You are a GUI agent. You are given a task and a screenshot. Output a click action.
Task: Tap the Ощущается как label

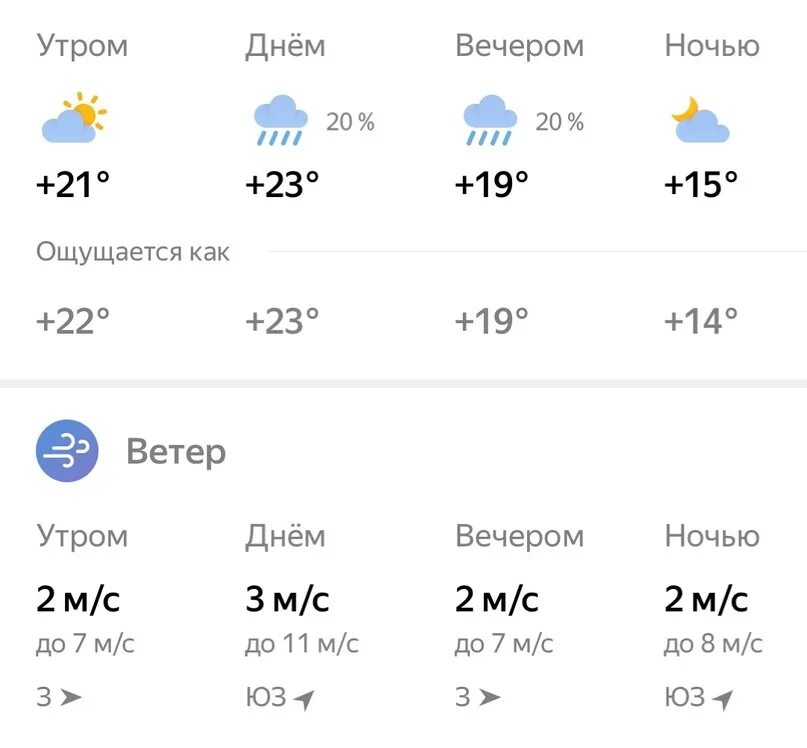[133, 253]
